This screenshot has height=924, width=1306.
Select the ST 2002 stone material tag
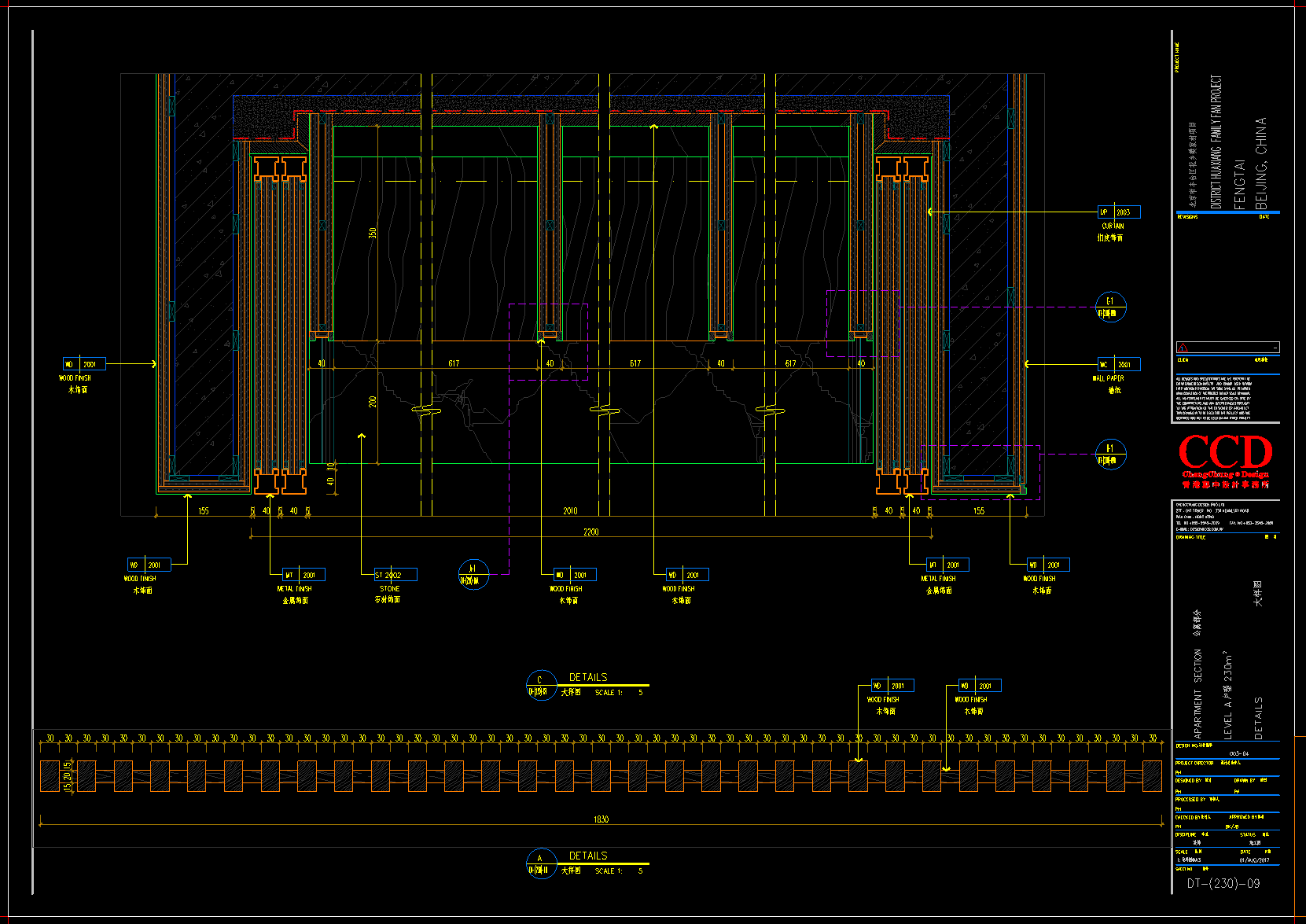[395, 575]
